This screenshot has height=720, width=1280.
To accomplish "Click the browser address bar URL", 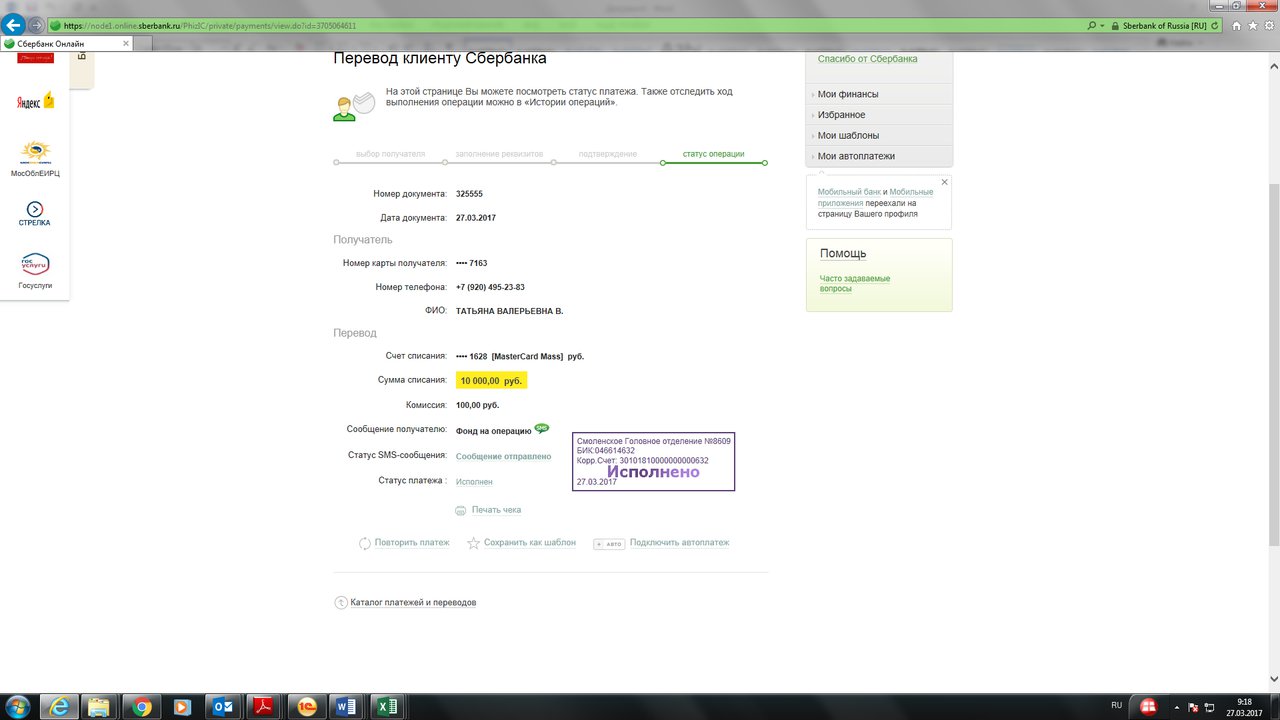I will 210,26.
